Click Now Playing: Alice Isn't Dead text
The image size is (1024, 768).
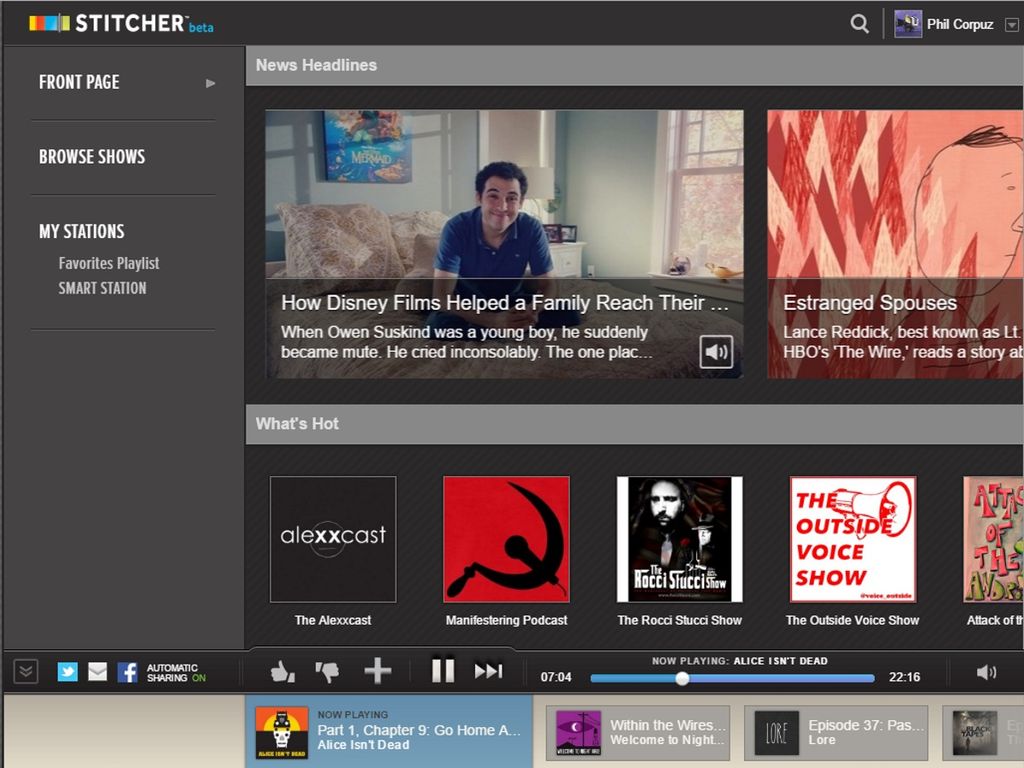pyautogui.click(x=739, y=661)
